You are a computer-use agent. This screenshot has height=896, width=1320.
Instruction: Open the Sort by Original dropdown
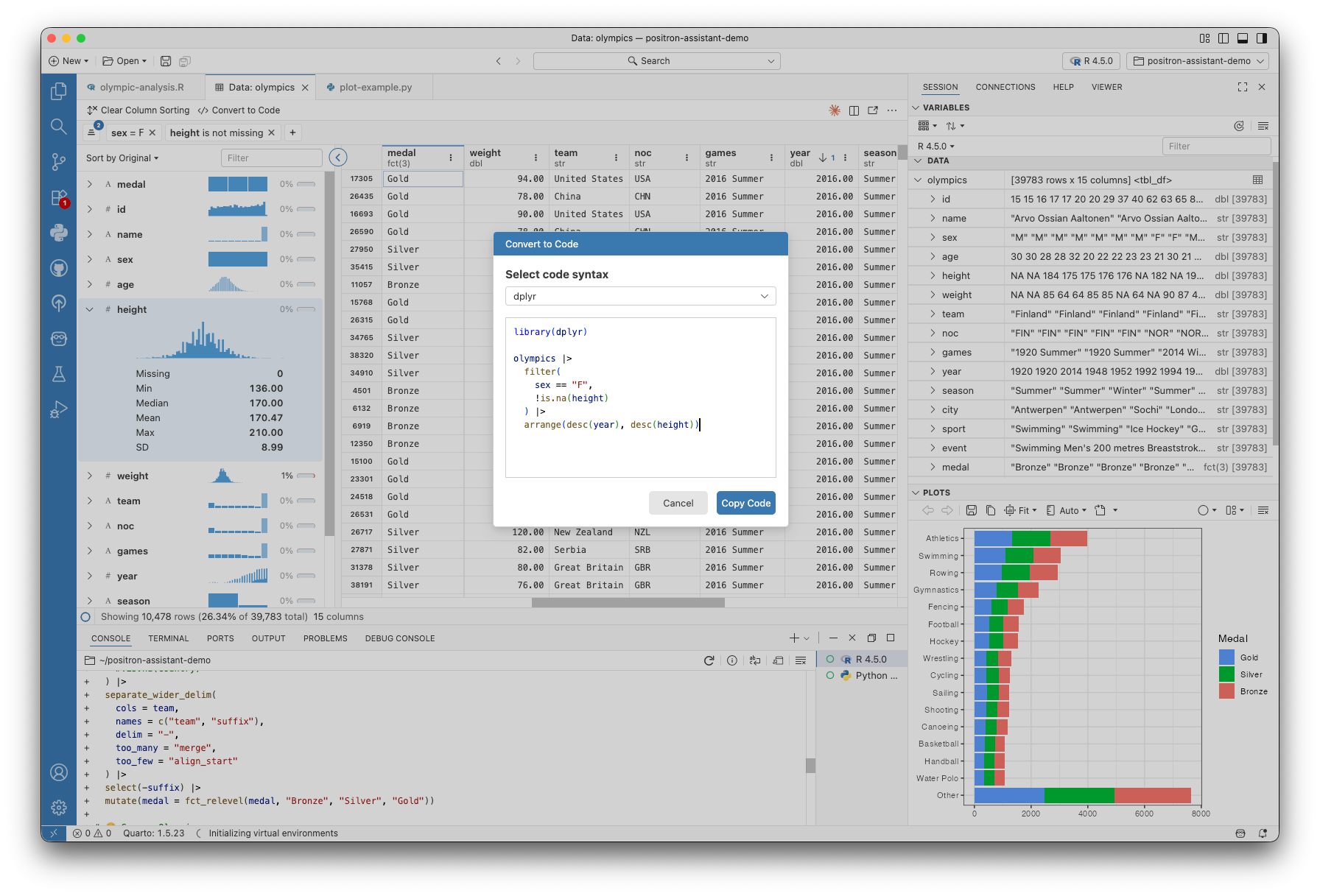[122, 158]
